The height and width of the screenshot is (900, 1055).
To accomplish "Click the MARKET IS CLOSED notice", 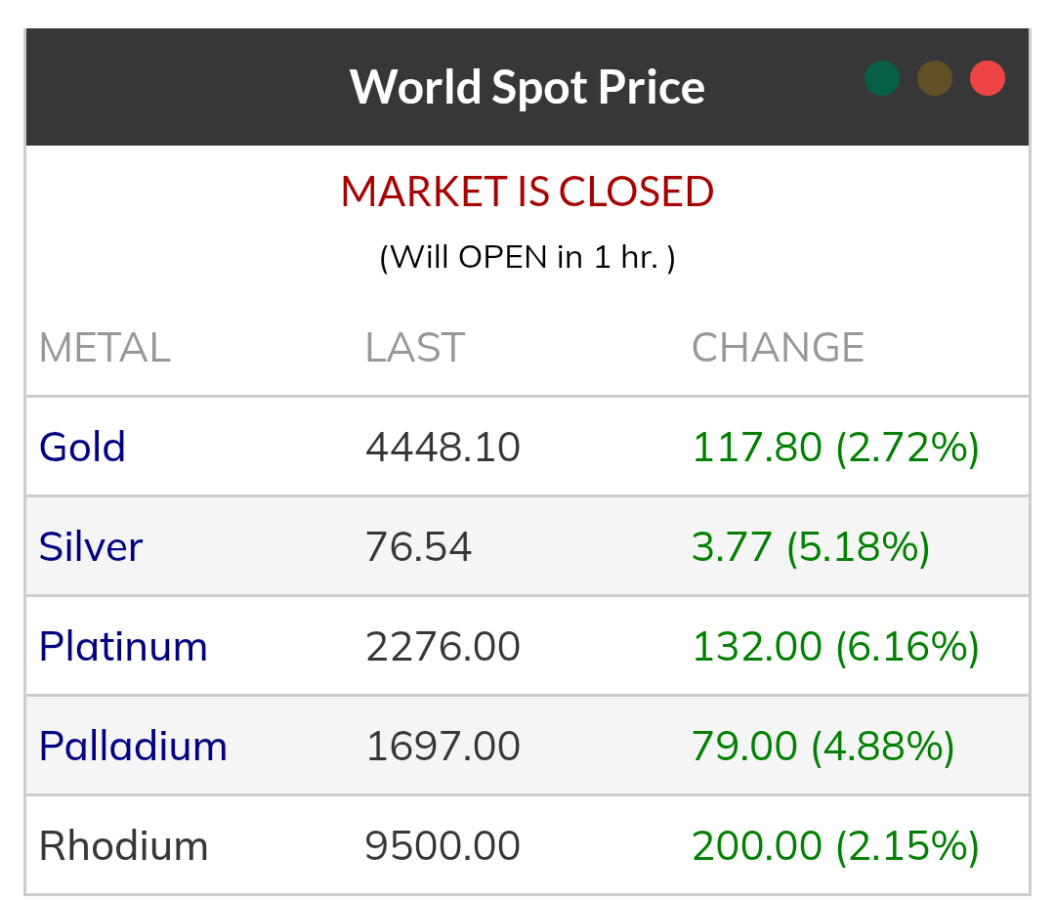I will click(x=527, y=192).
